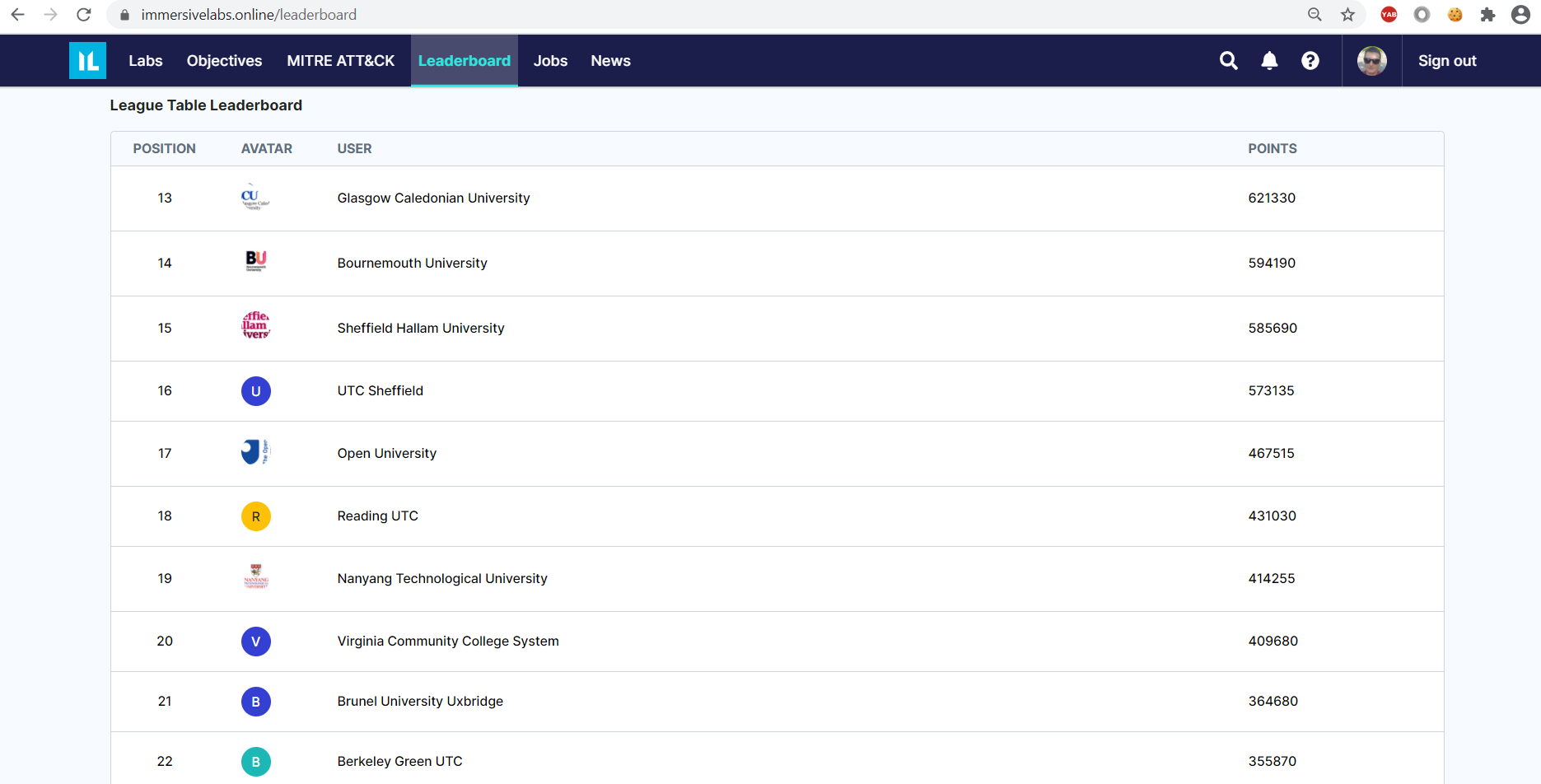Screen dimensions: 1541x784
Task: Click the browser forward arrow
Action: 50,15
